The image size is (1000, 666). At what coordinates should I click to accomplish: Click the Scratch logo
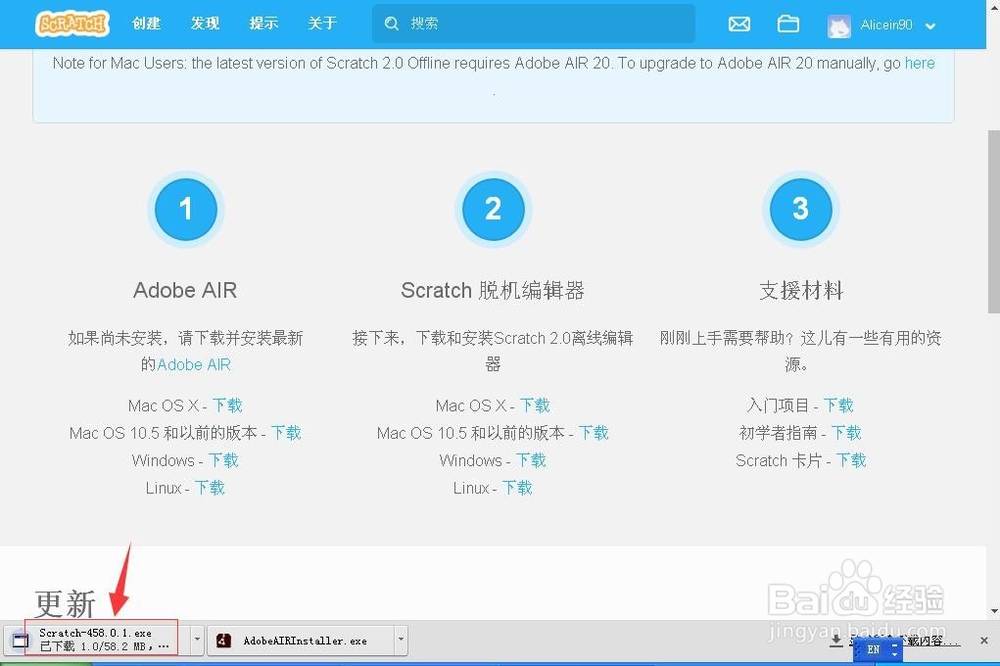[73, 24]
